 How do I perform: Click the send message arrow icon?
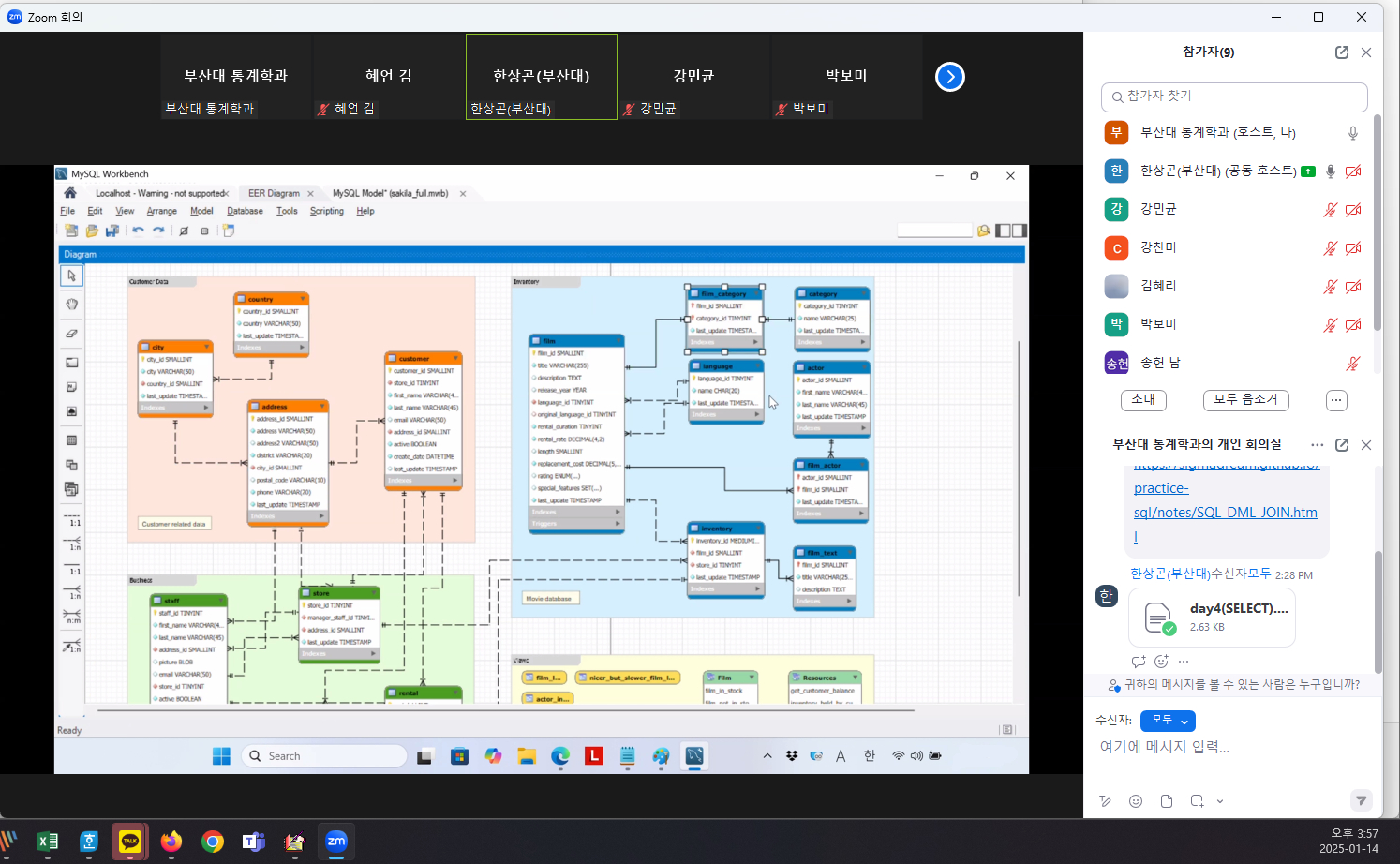1361,800
